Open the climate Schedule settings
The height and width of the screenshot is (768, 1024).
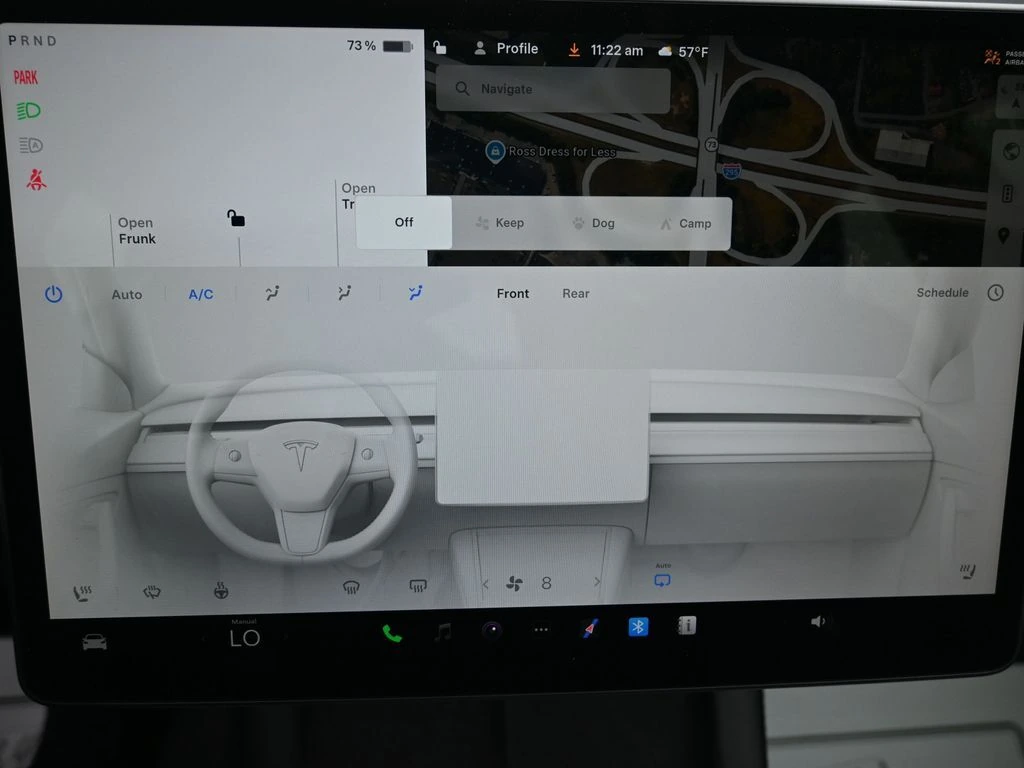942,293
